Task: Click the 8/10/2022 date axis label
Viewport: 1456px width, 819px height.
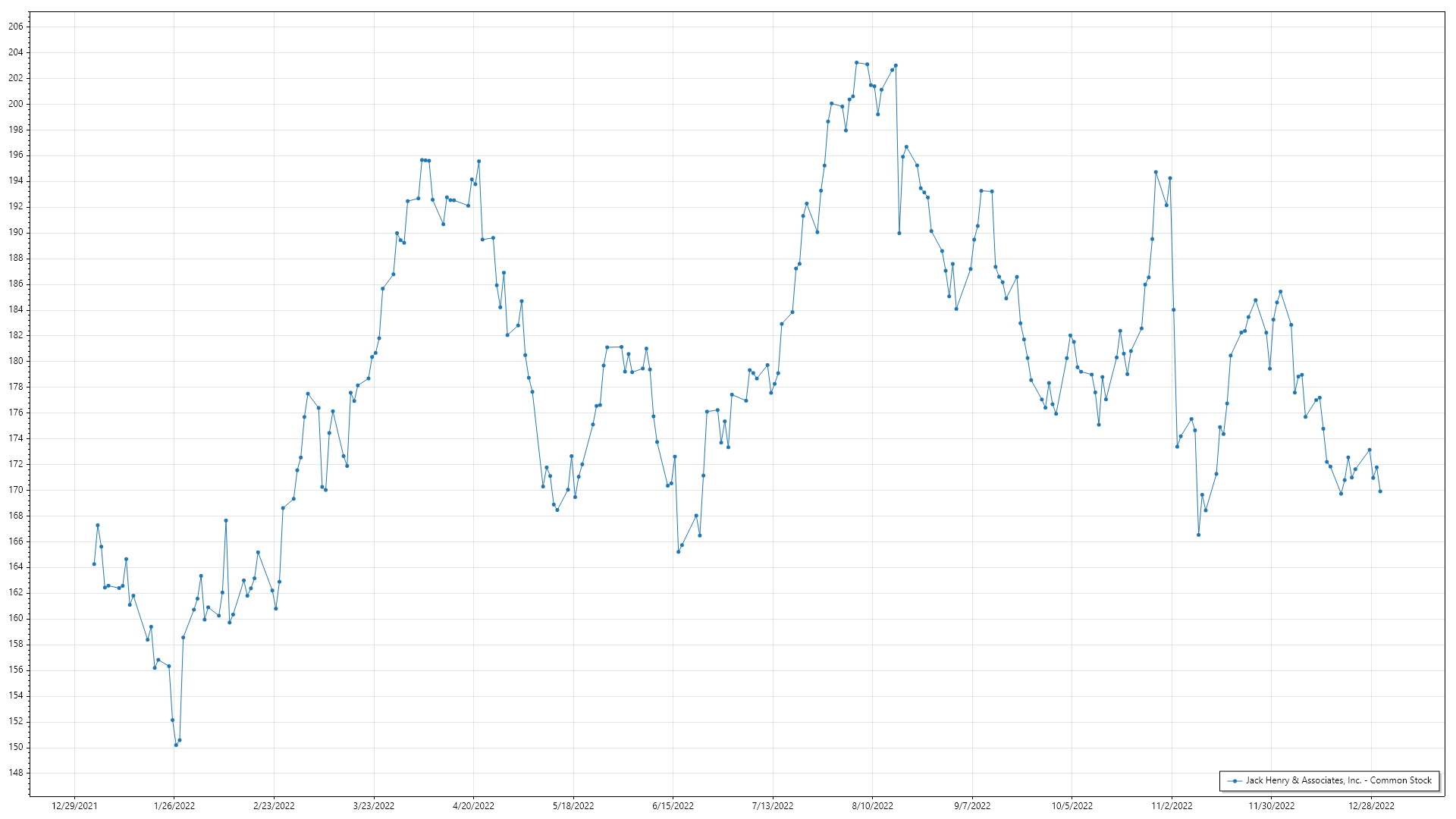Action: [x=872, y=805]
